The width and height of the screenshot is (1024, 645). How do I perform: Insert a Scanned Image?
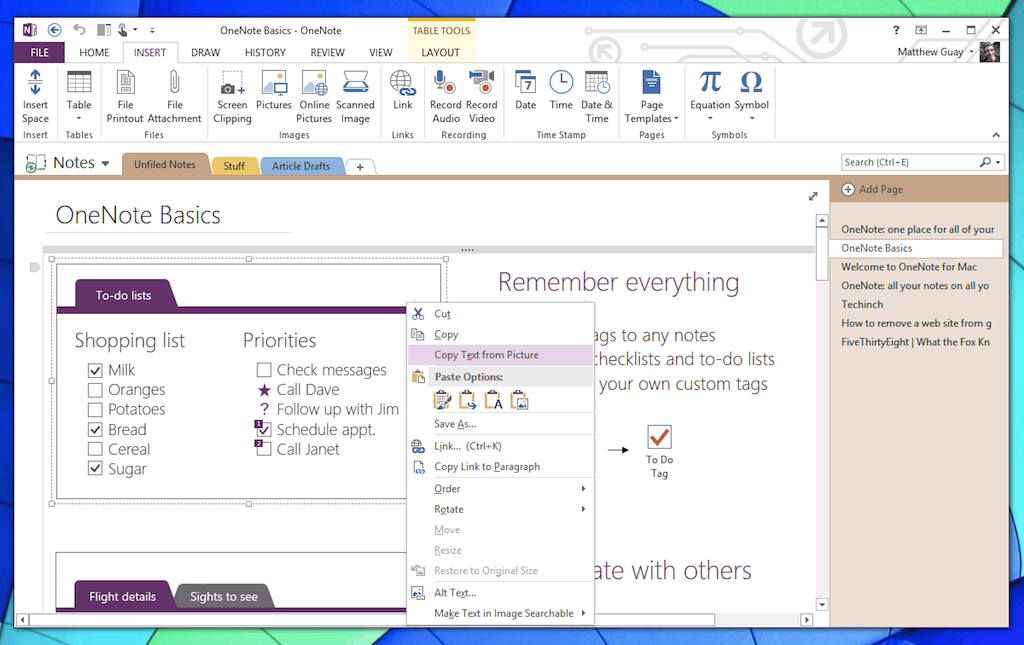(355, 96)
